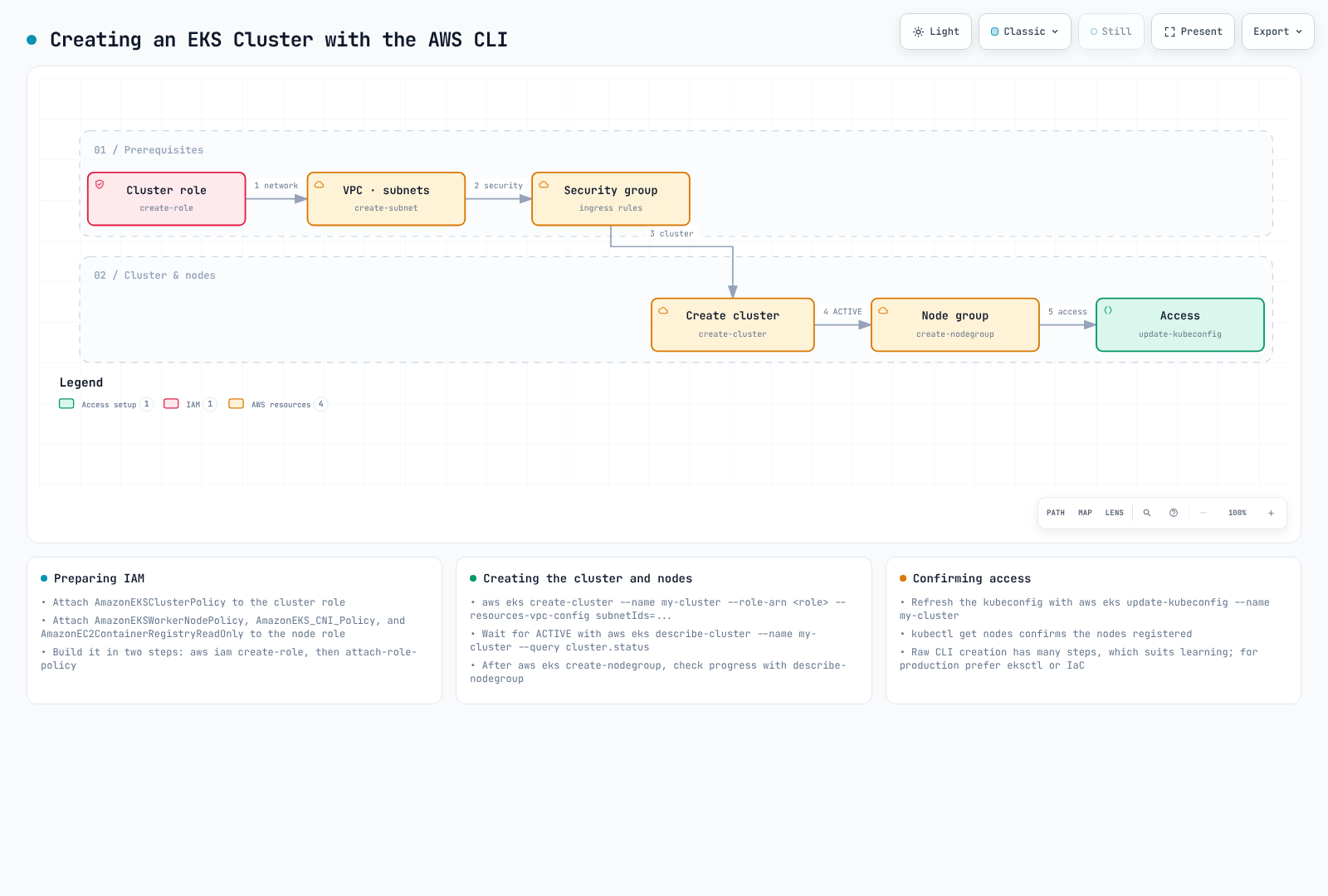Image resolution: width=1328 pixels, height=896 pixels.
Task: Click the '1 network' edge label
Action: [x=276, y=186]
